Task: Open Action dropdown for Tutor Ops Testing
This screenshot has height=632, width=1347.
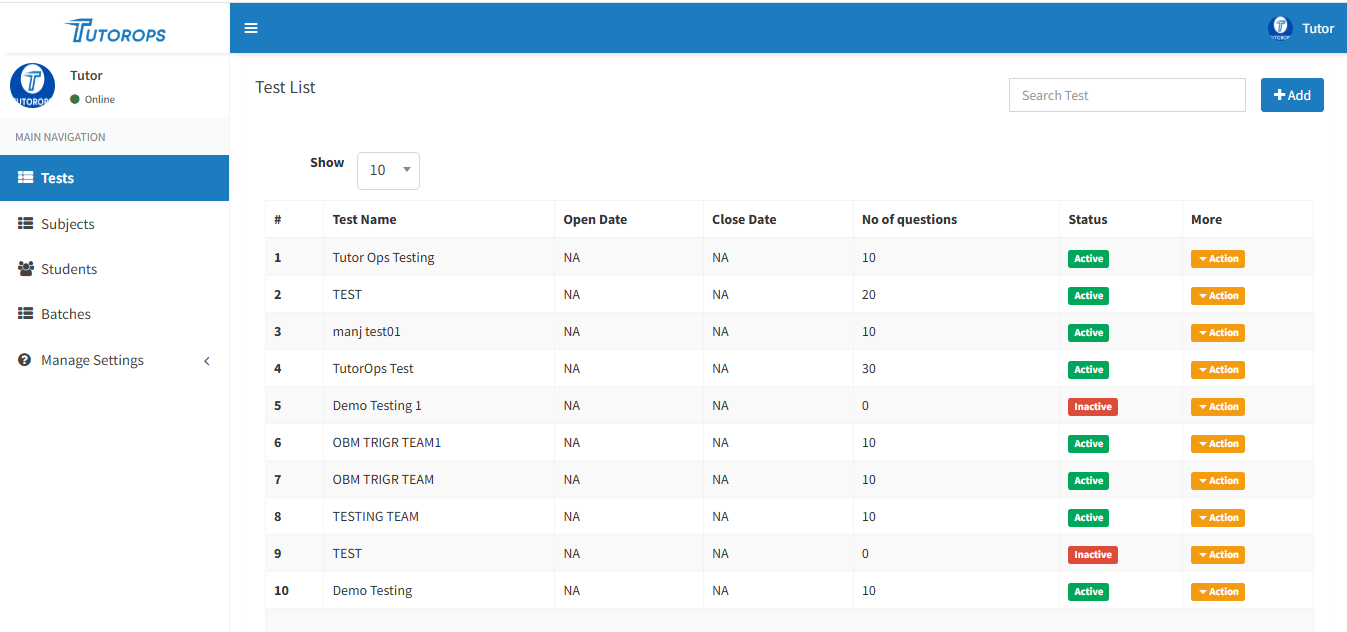Action: click(x=1217, y=259)
